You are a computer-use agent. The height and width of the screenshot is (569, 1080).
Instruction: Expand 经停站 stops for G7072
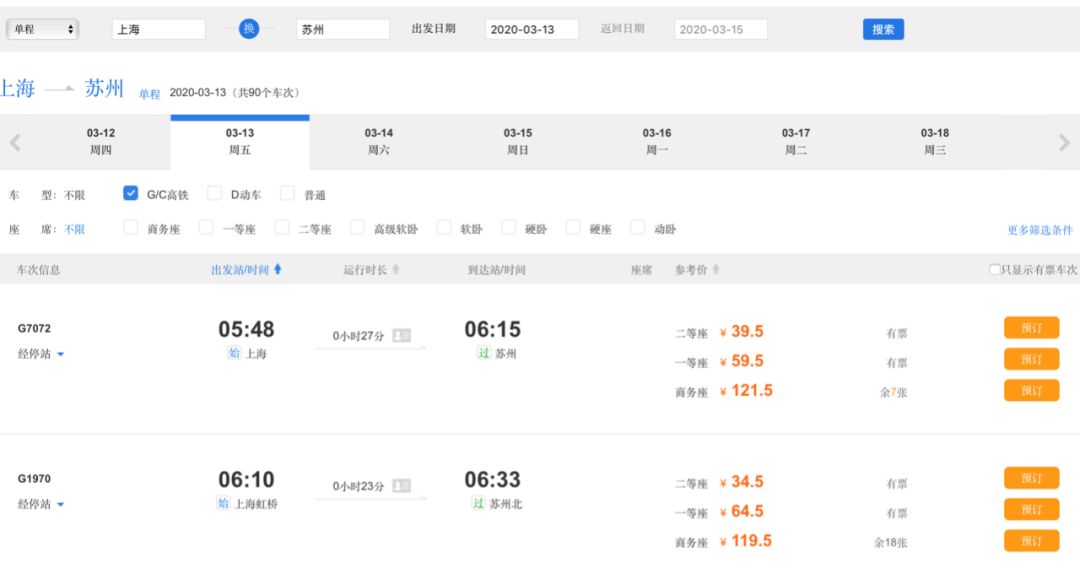point(41,353)
